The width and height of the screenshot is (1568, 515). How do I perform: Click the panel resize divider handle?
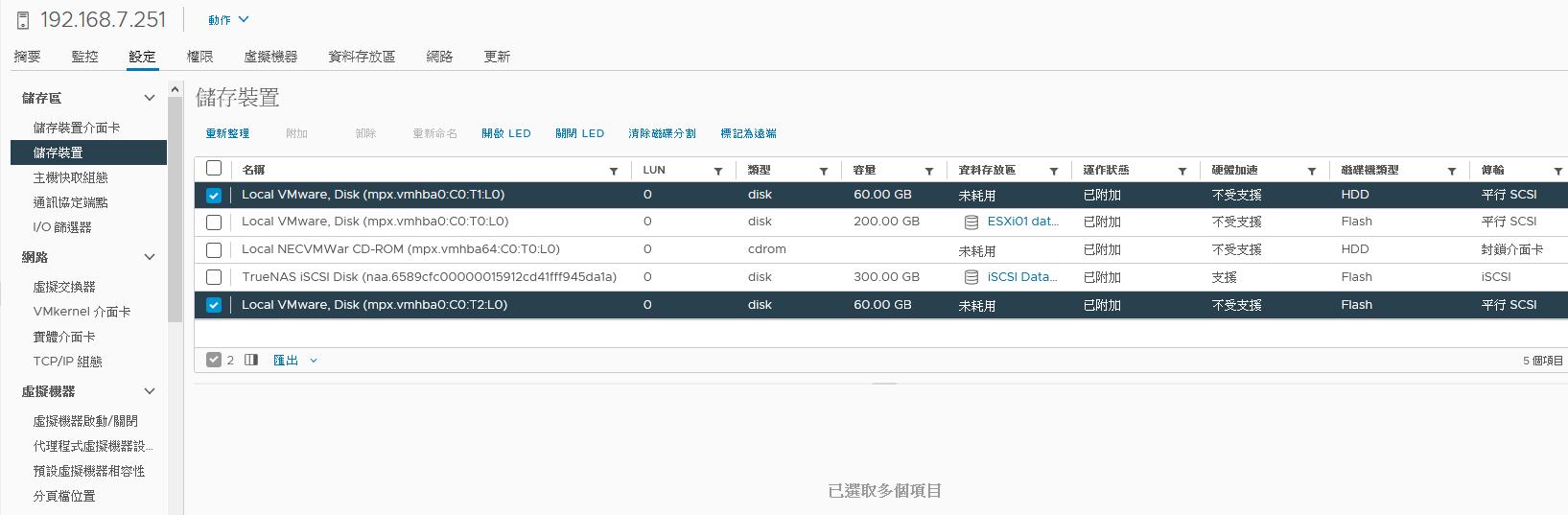pos(884,384)
